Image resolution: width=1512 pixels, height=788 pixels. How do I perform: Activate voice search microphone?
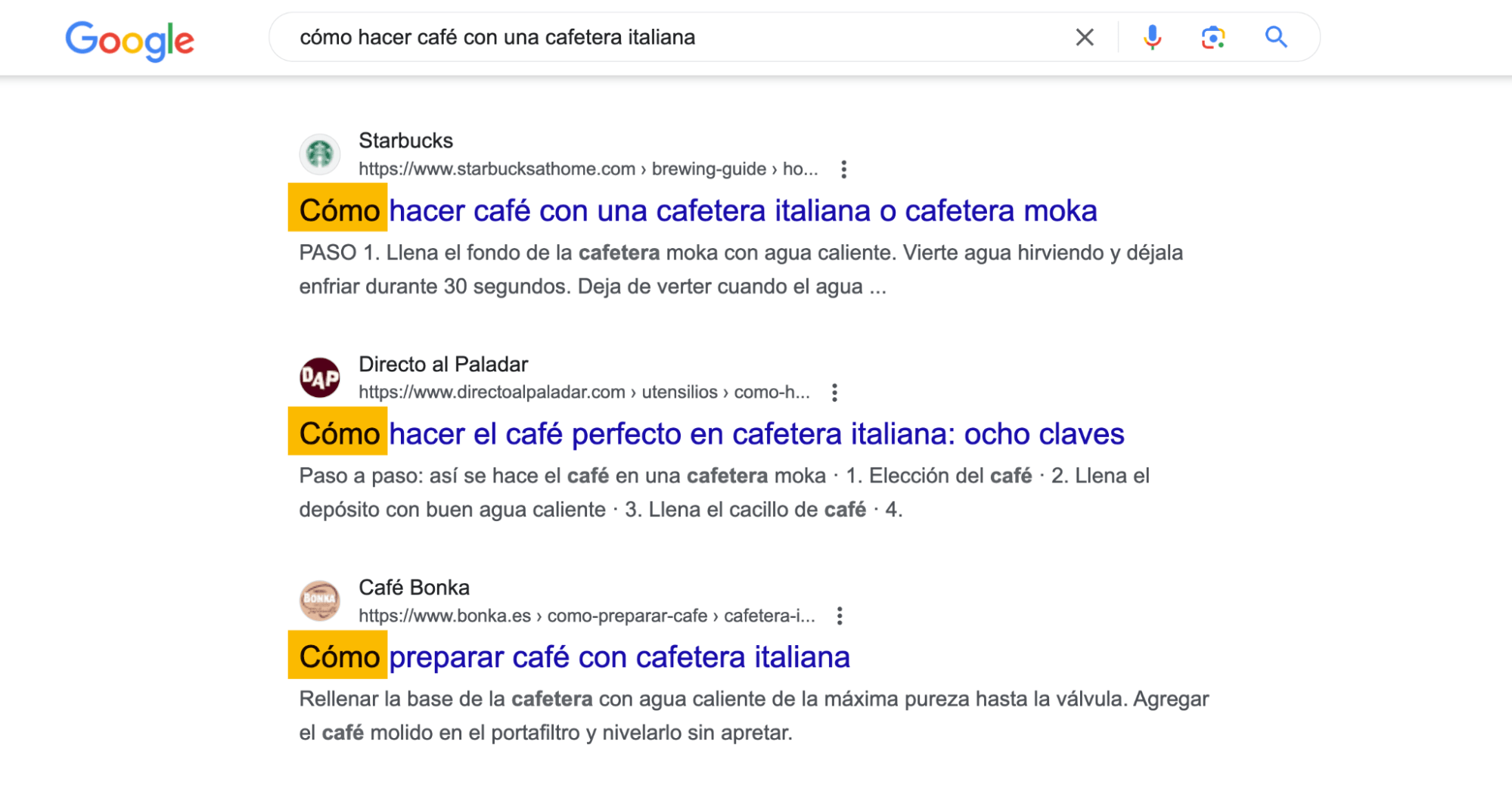[x=1150, y=36]
